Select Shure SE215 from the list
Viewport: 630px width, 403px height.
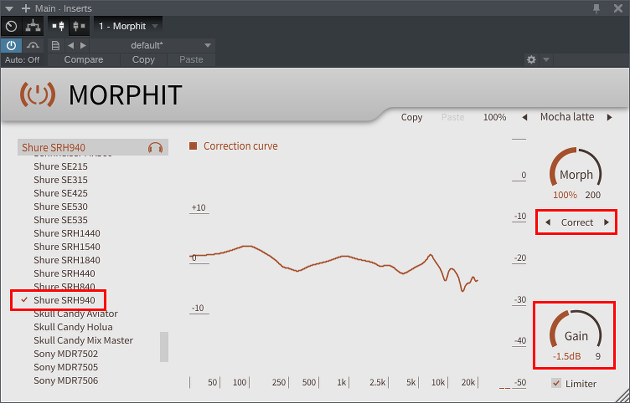point(60,166)
